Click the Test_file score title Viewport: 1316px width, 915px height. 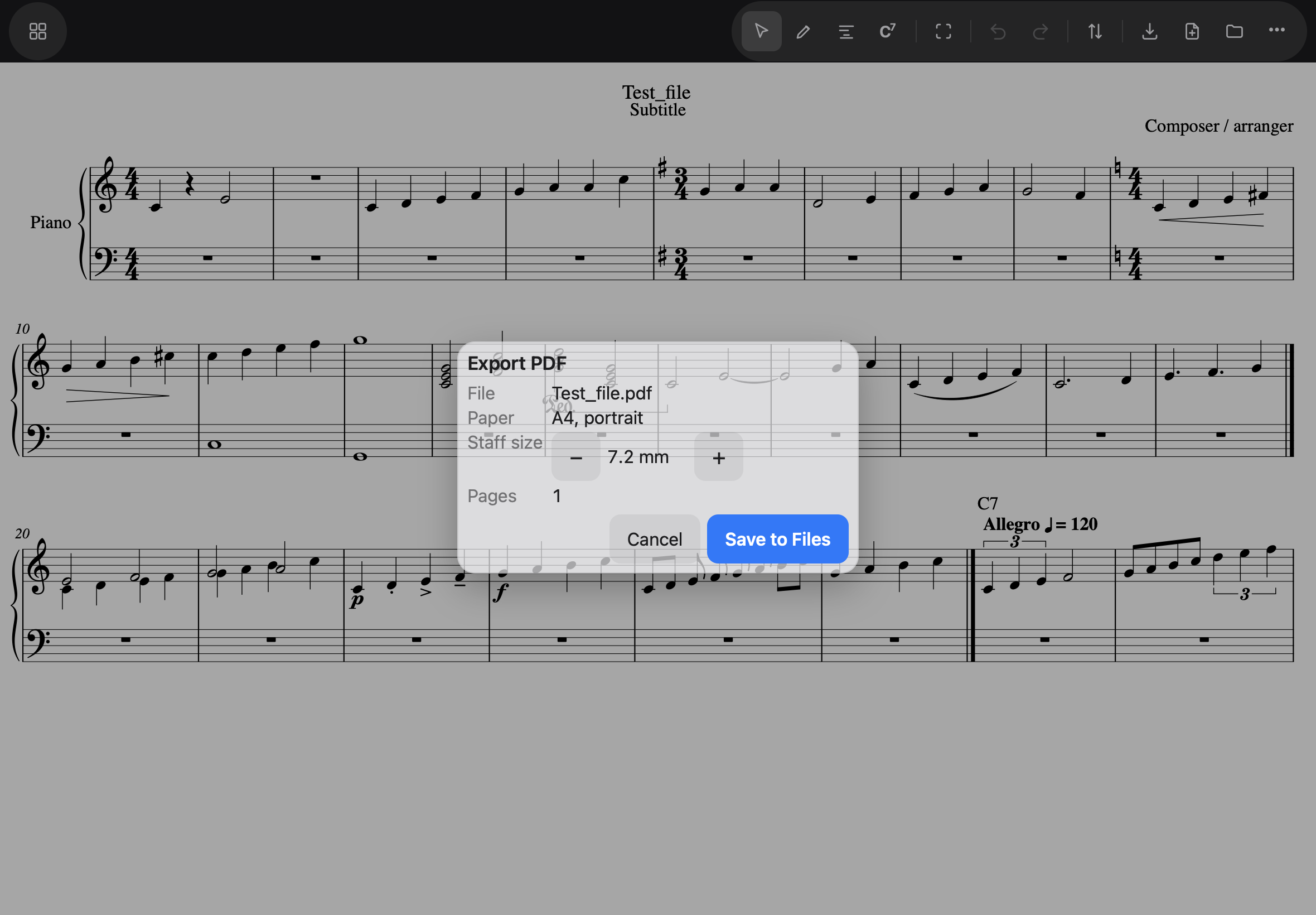pos(656,92)
